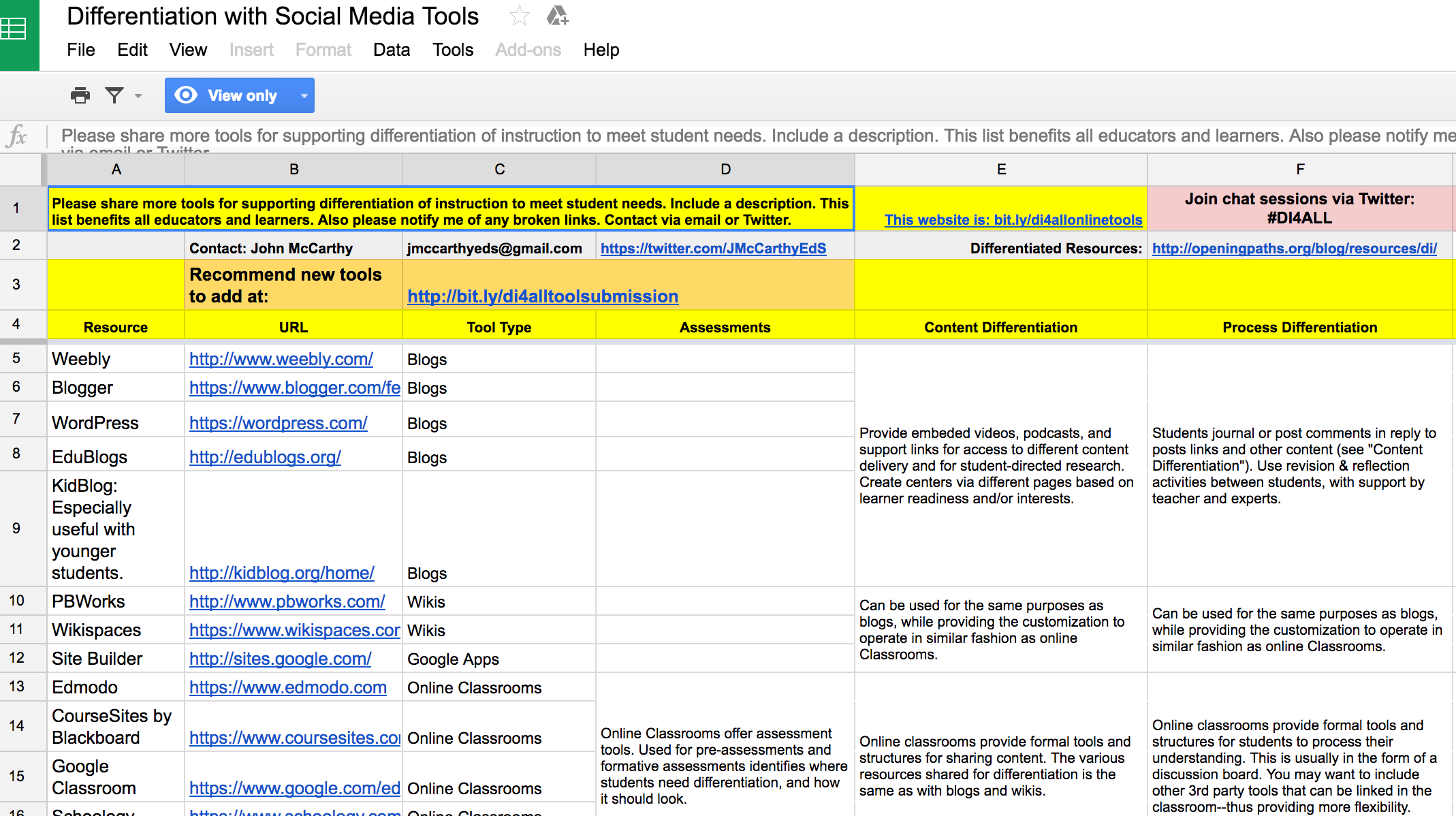This screenshot has height=816, width=1456.
Task: Expand the View only dropdown arrow
Action: coord(304,95)
